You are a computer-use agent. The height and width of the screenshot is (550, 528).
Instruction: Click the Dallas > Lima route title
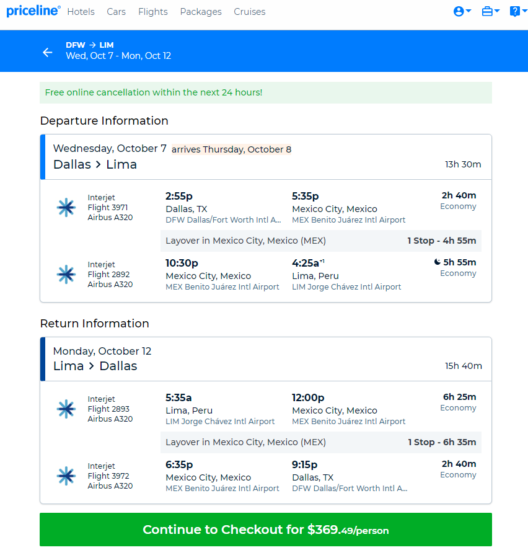[x=95, y=165]
